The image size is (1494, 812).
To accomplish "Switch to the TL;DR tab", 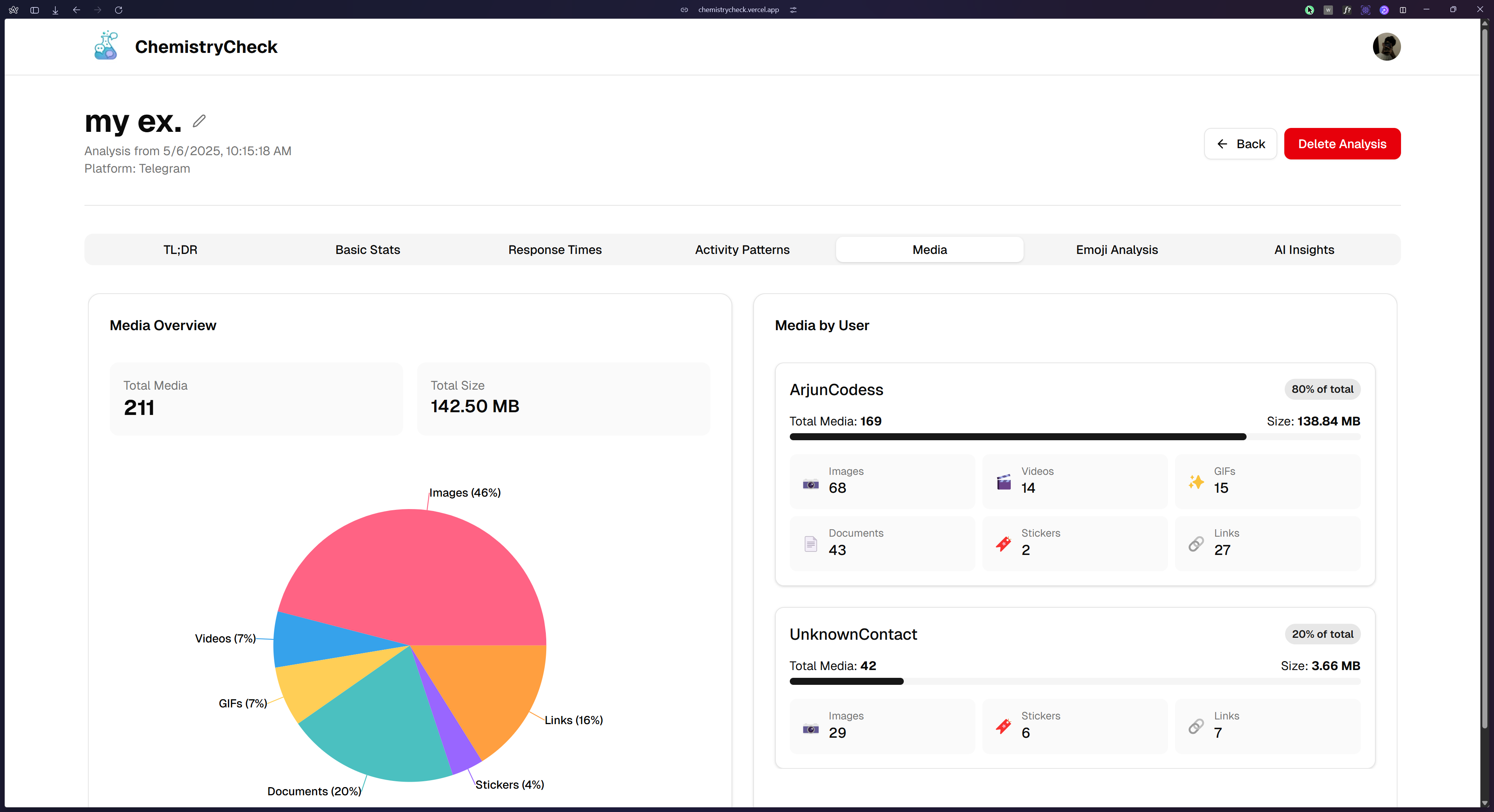I will 180,250.
